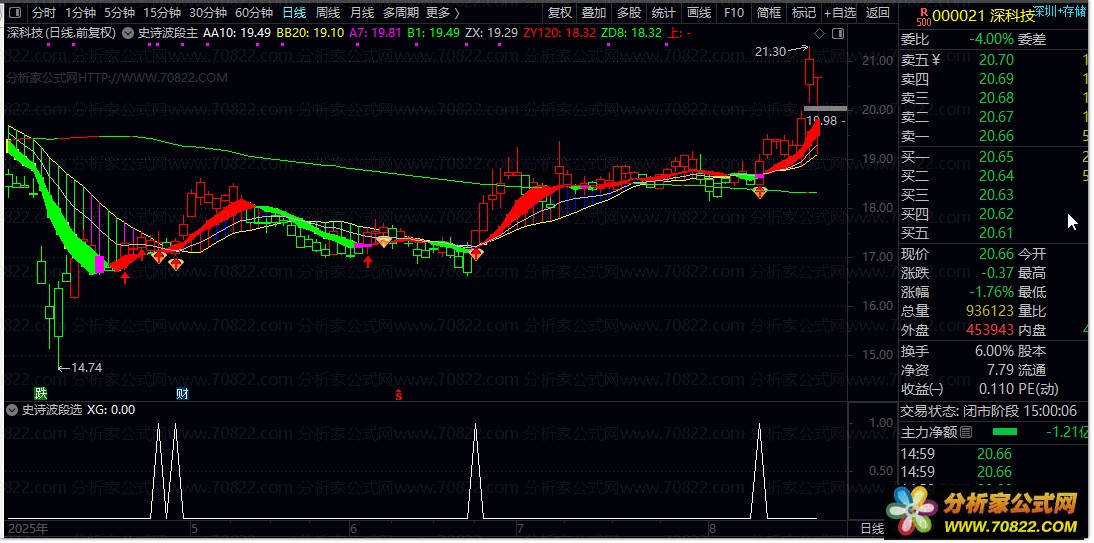Click the 日线 period label at bottom
The width and height of the screenshot is (1094, 543).
tap(871, 528)
